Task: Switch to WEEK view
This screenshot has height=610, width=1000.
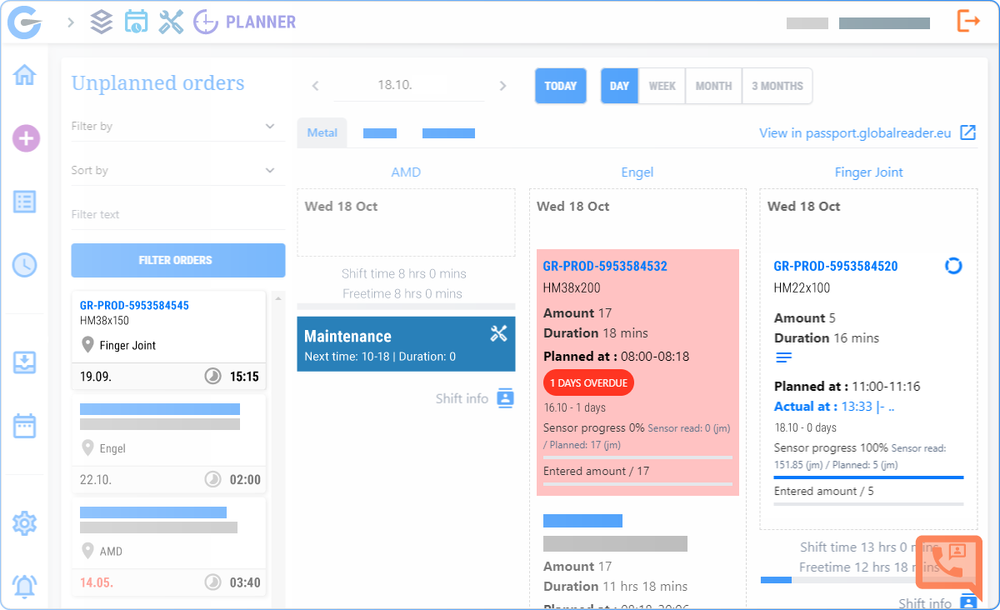Action: (x=662, y=86)
